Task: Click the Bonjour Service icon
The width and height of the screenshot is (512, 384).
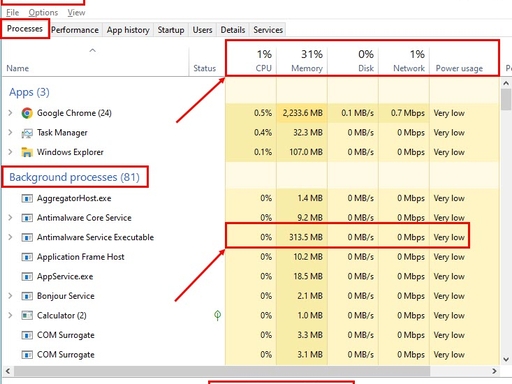Action: click(27, 296)
